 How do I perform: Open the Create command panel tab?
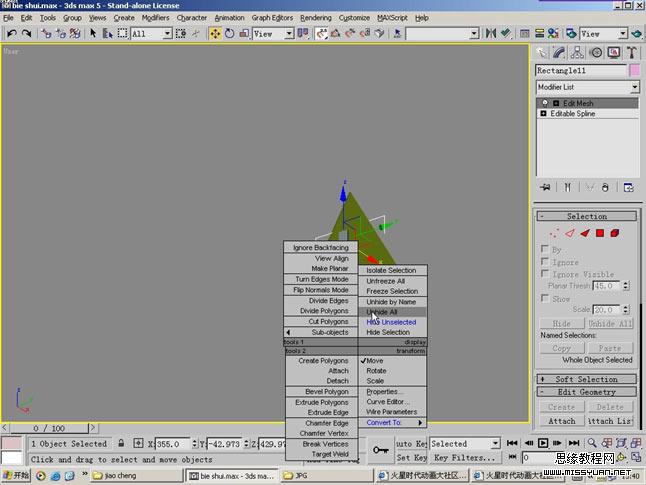click(541, 52)
